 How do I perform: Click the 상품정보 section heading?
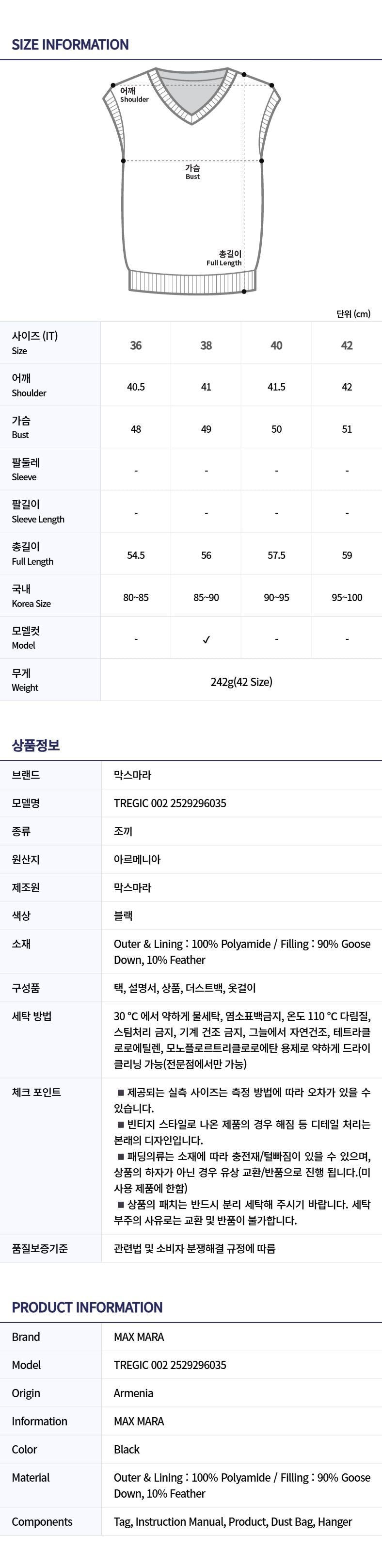pos(36,745)
